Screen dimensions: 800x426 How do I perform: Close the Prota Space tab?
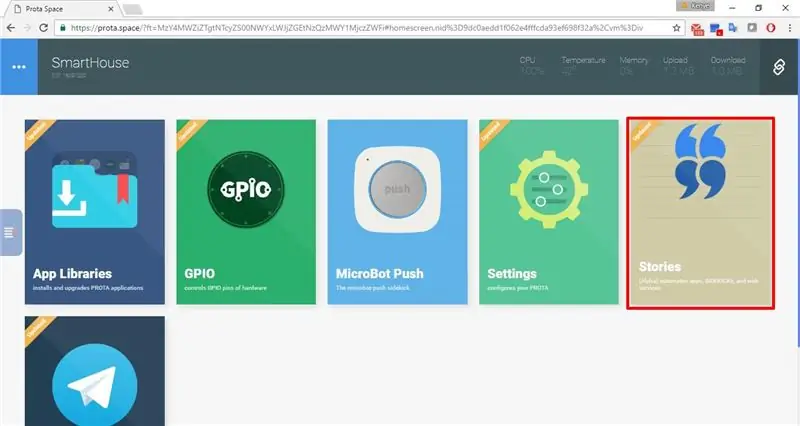point(111,9)
